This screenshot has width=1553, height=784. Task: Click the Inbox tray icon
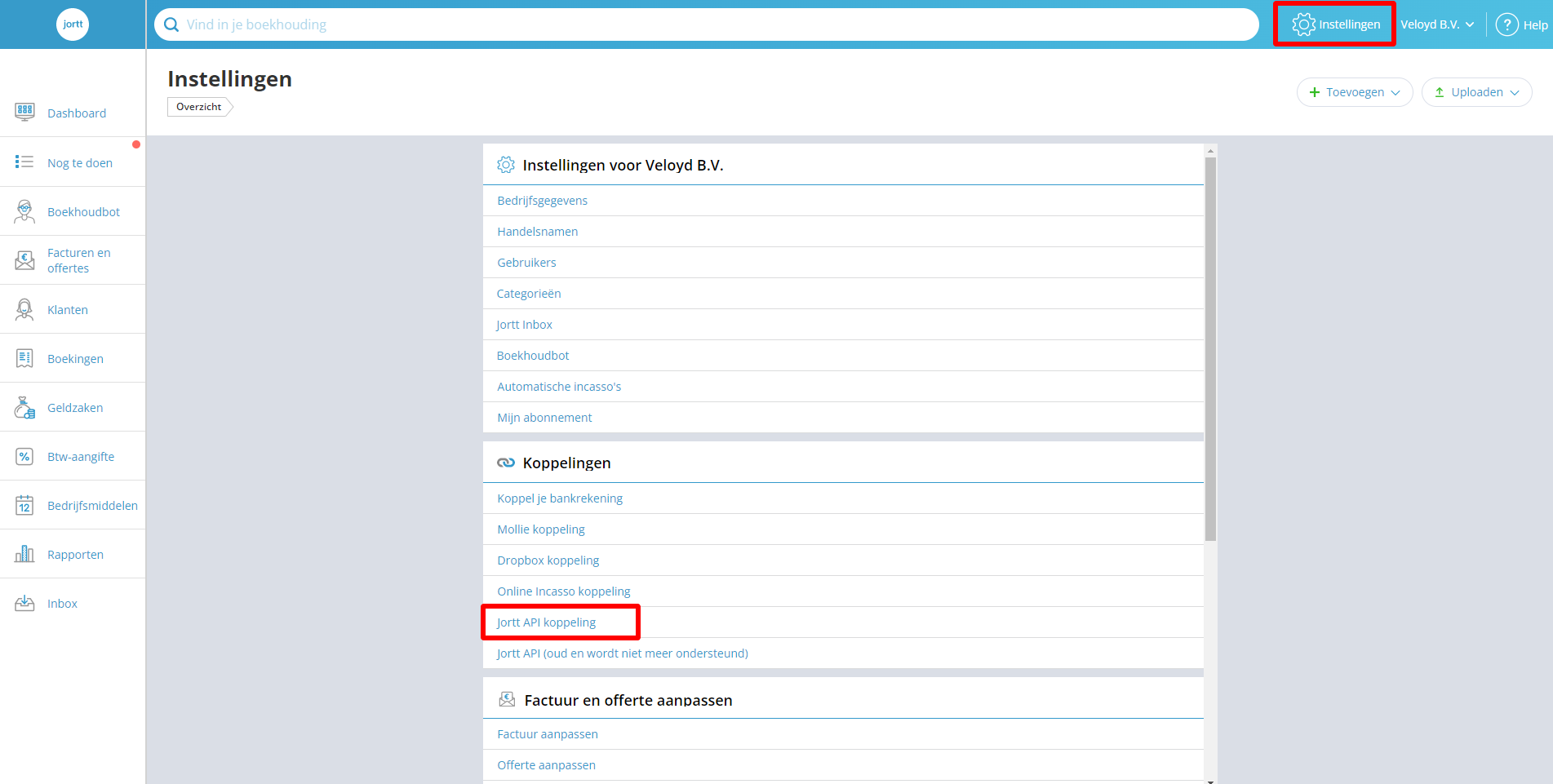pos(24,603)
